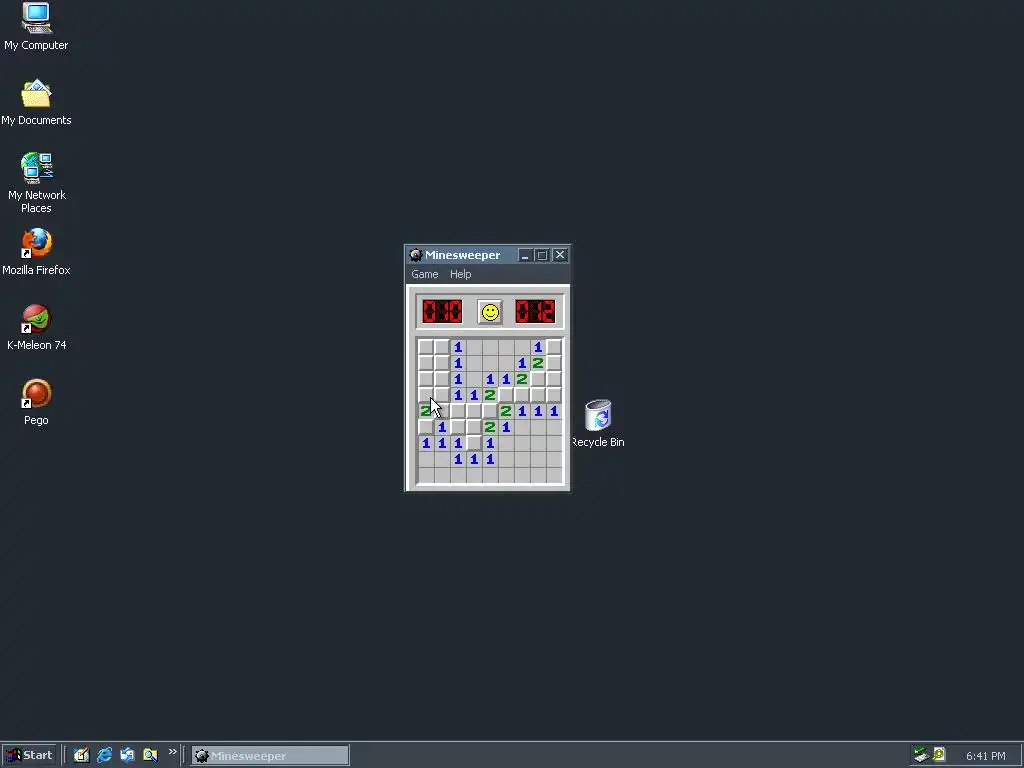Select the K-Meleon 74 desktop shortcut

[36, 328]
